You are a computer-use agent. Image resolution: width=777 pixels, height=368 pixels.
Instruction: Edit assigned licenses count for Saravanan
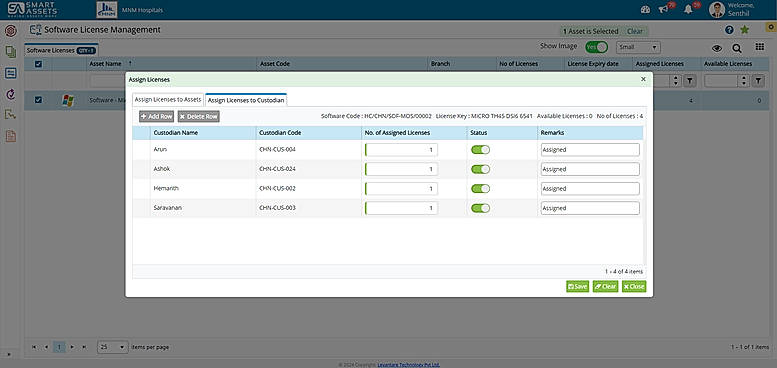point(401,208)
